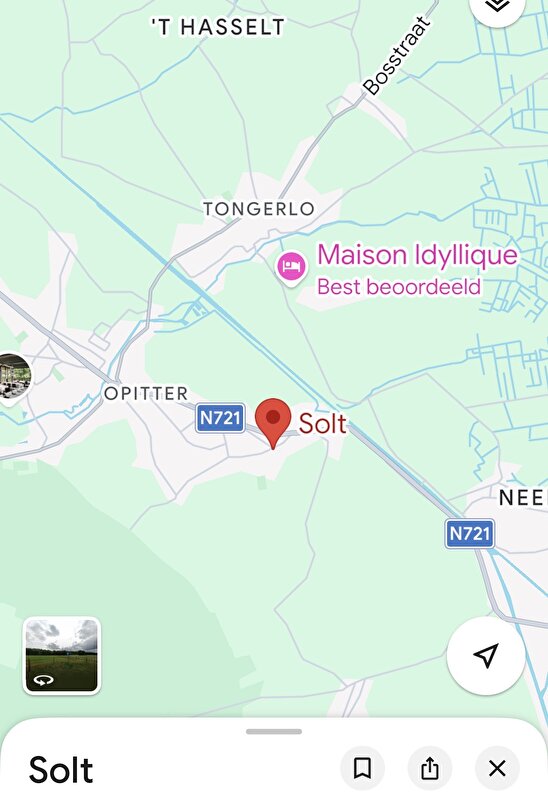Screen dimensions: 548x800
Task: Tap the N721 road shield near Solt
Action: [220, 418]
